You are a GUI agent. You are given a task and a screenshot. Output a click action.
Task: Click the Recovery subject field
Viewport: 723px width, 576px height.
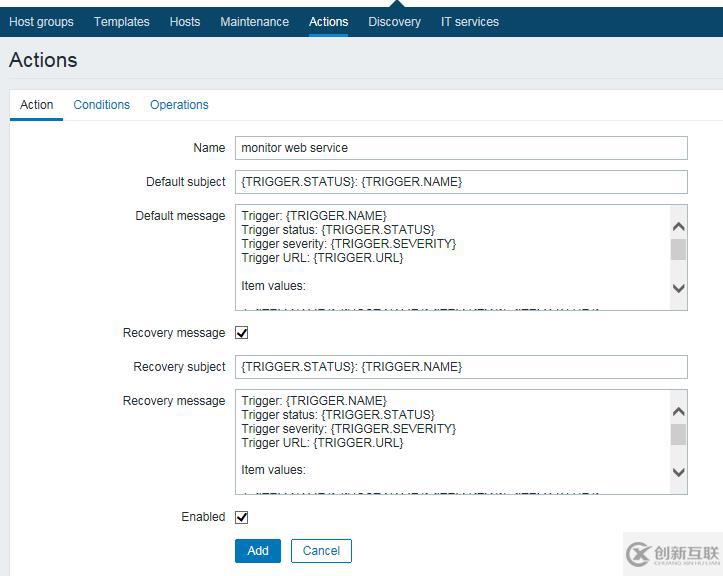pos(461,367)
